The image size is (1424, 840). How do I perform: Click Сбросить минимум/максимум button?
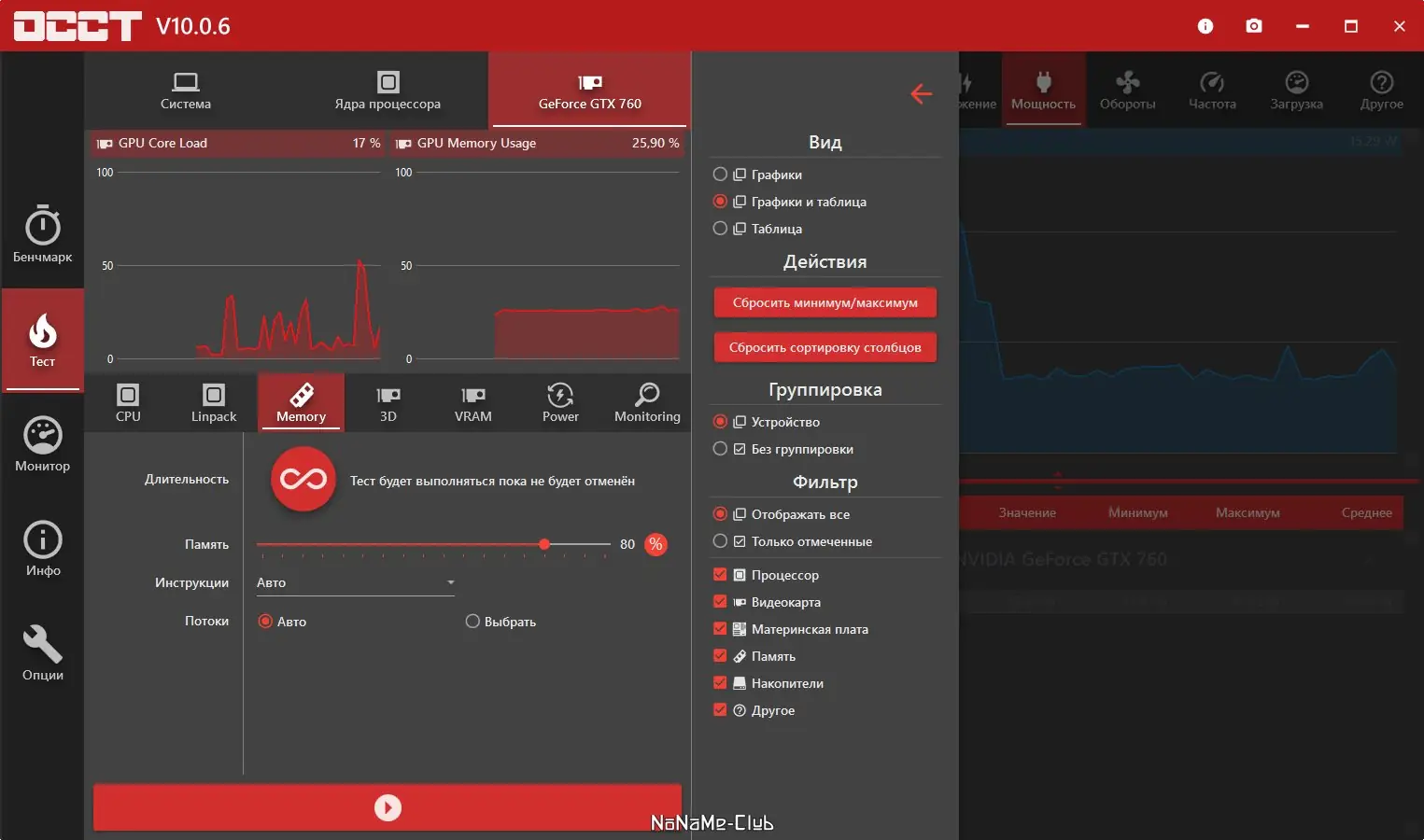(x=825, y=302)
